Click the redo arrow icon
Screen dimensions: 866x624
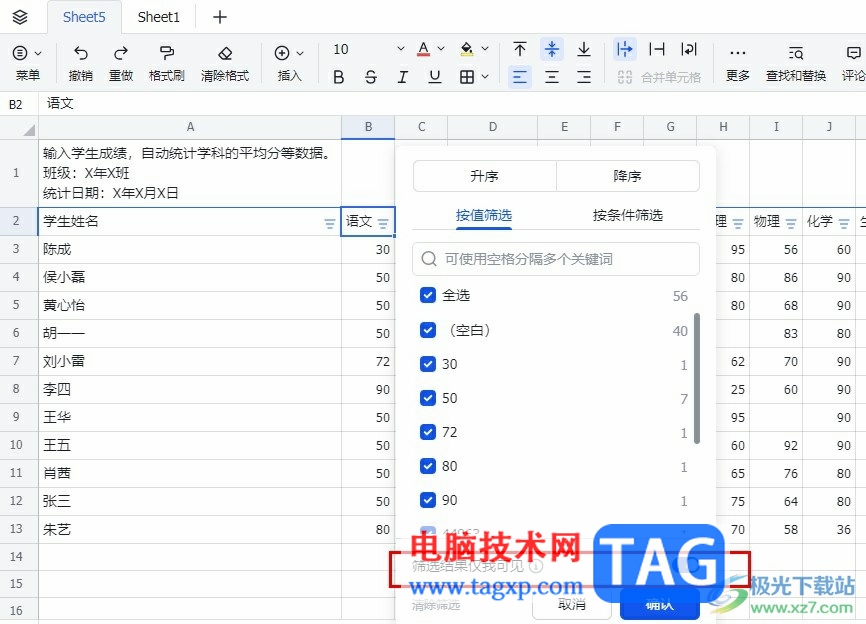click(120, 53)
